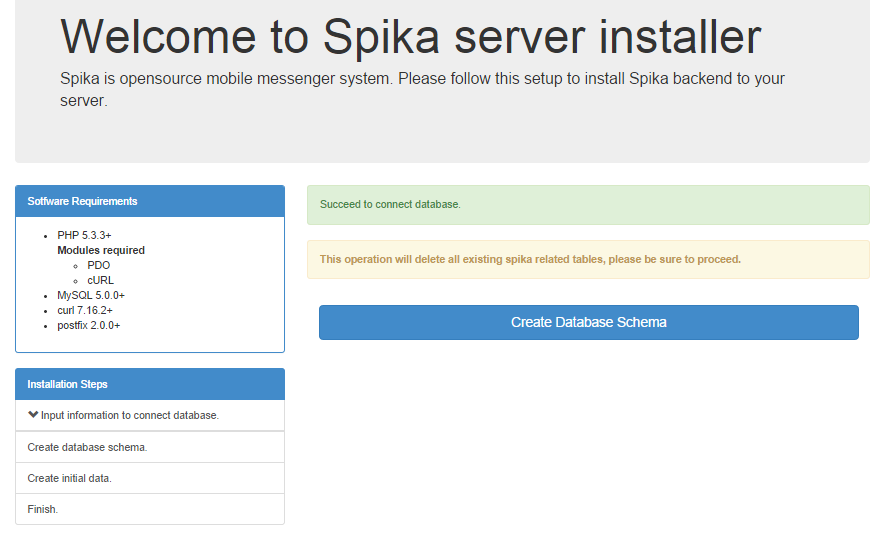Image resolution: width=889 pixels, height=542 pixels.
Task: Select the 'Finish.' step
Action: click(x=150, y=509)
